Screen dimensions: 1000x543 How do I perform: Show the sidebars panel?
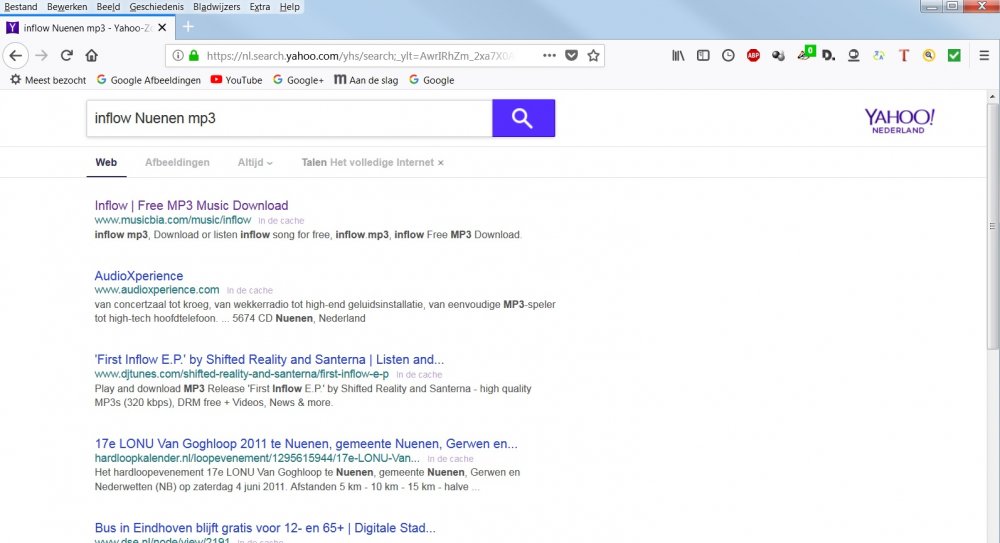click(x=703, y=56)
